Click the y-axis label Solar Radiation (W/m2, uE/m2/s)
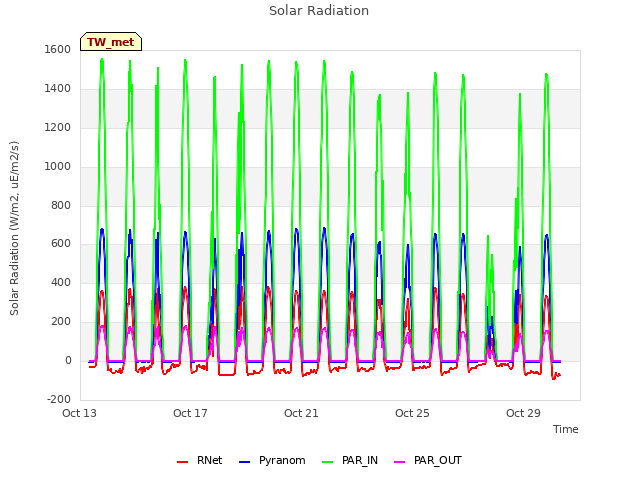This screenshot has width=640, height=480. [14, 228]
